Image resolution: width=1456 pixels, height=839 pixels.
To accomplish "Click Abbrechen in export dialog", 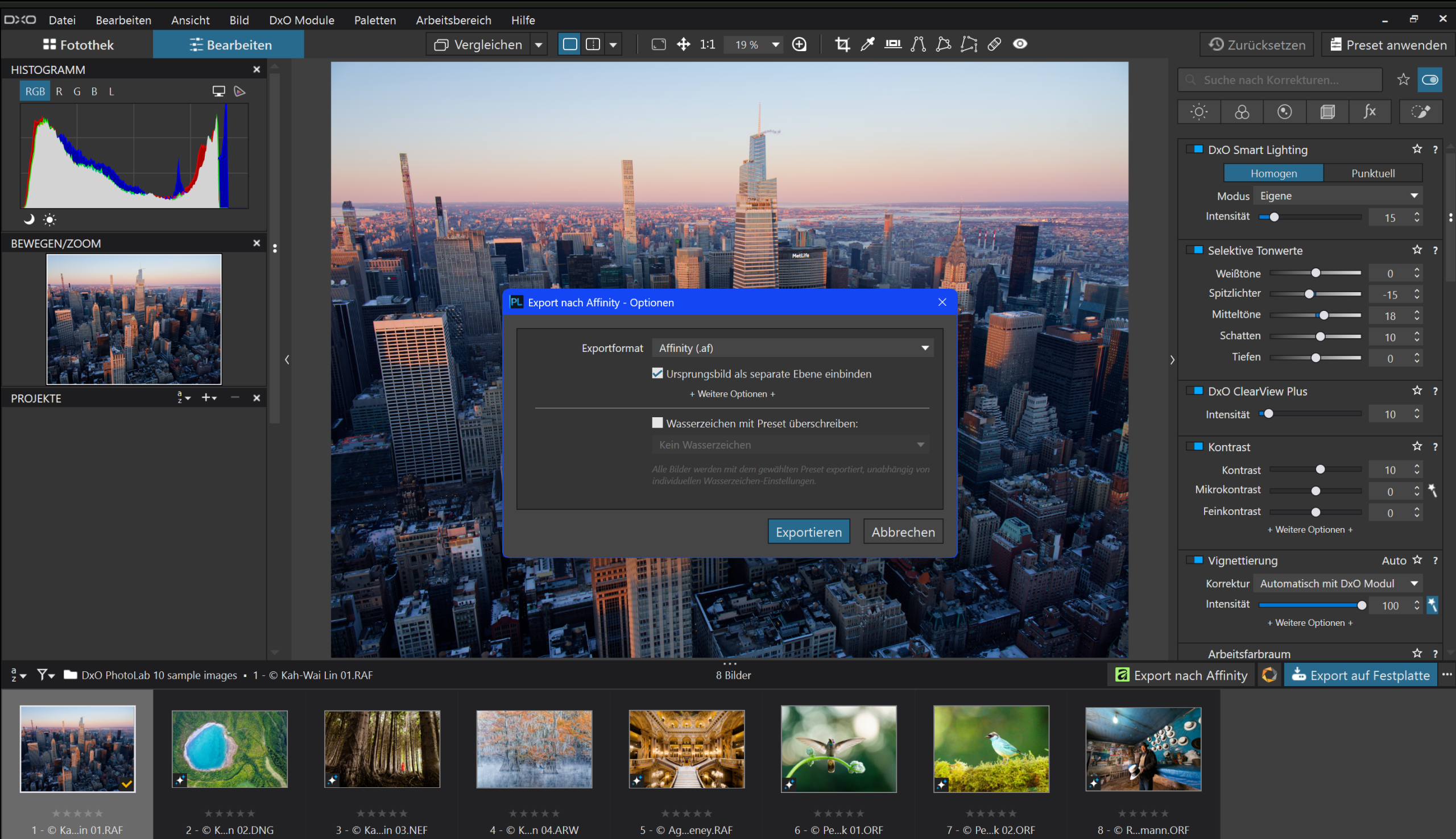I will point(903,531).
